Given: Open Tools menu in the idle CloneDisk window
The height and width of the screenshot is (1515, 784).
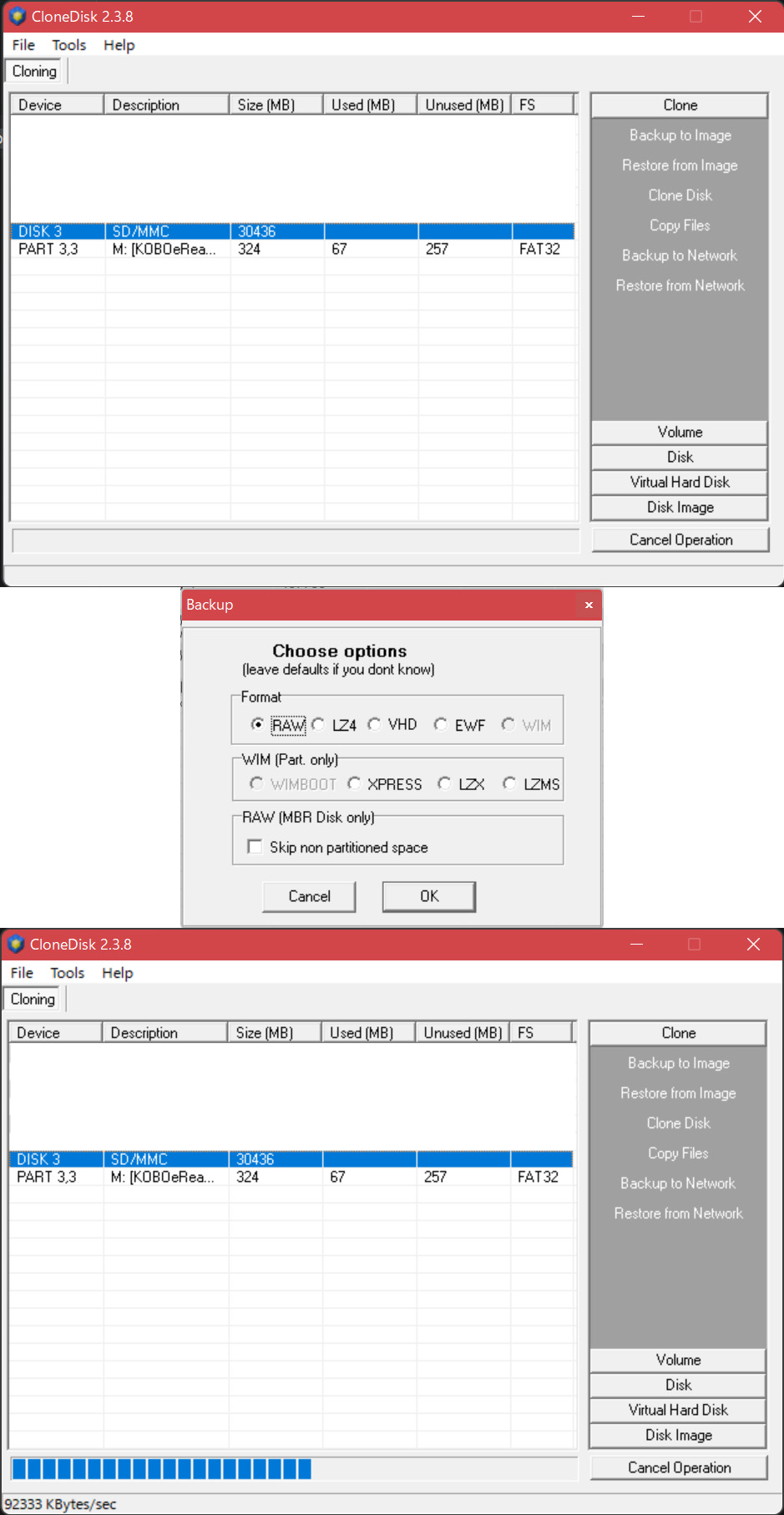Looking at the screenshot, I should pyautogui.click(x=69, y=45).
